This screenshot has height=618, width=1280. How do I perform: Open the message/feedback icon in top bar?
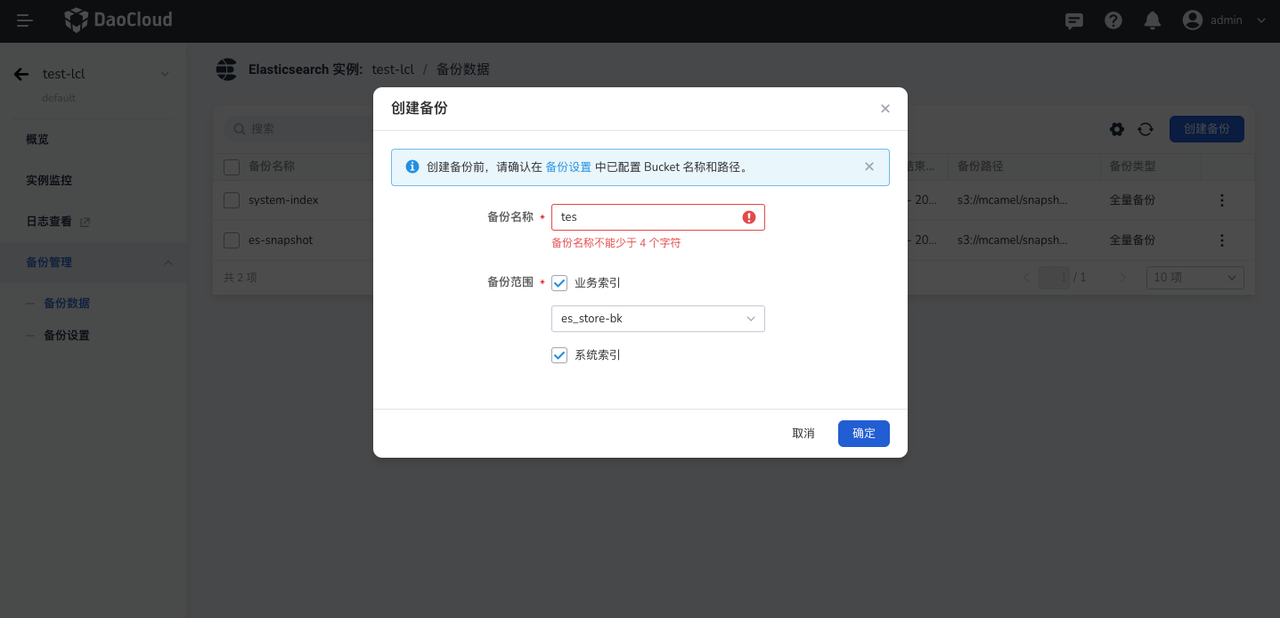tap(1073, 19)
